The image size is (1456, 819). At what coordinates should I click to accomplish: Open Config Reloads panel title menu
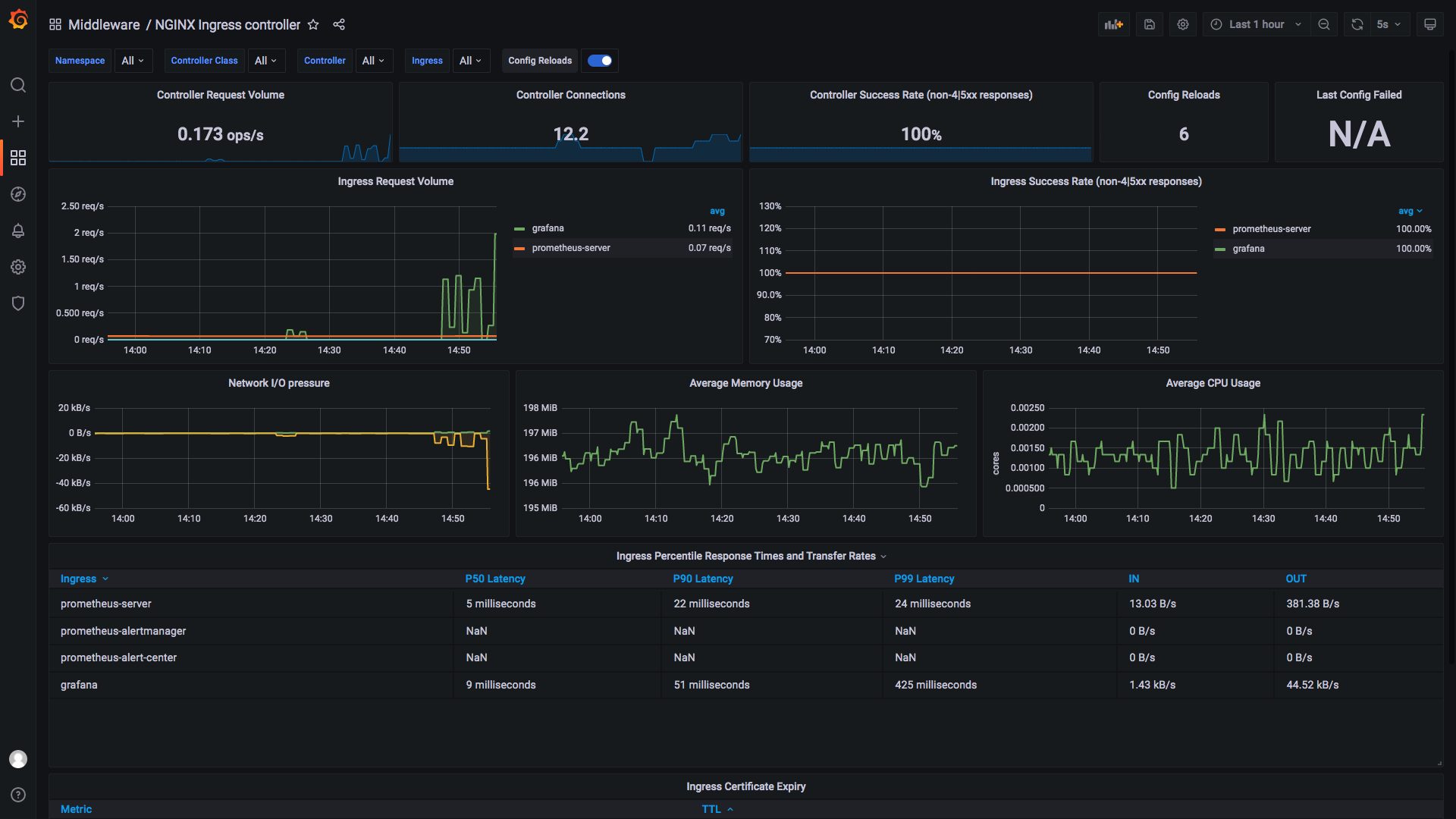pyautogui.click(x=1184, y=95)
